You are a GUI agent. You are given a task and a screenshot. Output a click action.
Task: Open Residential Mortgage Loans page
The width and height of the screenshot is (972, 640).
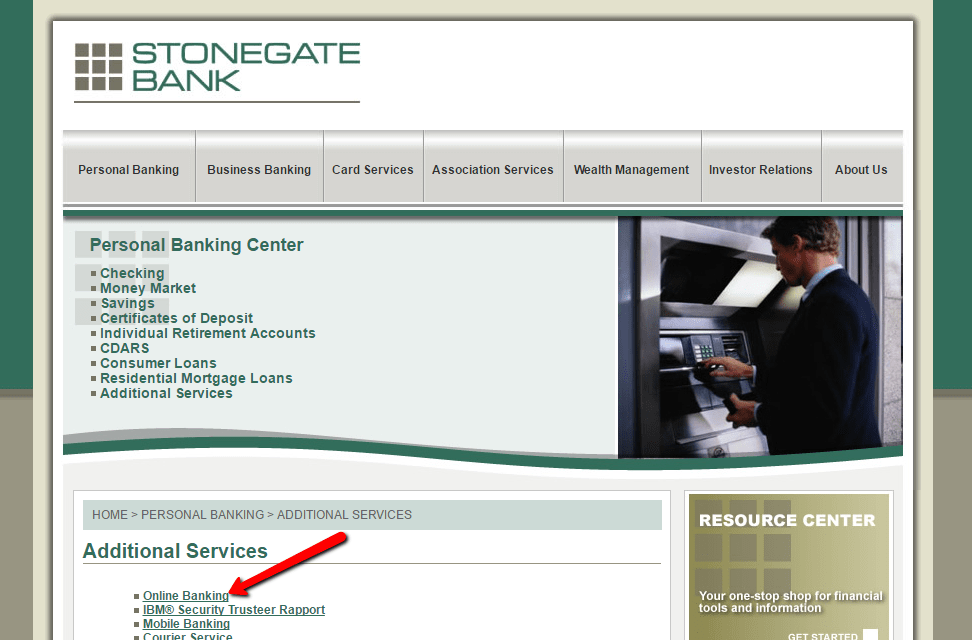(x=196, y=378)
